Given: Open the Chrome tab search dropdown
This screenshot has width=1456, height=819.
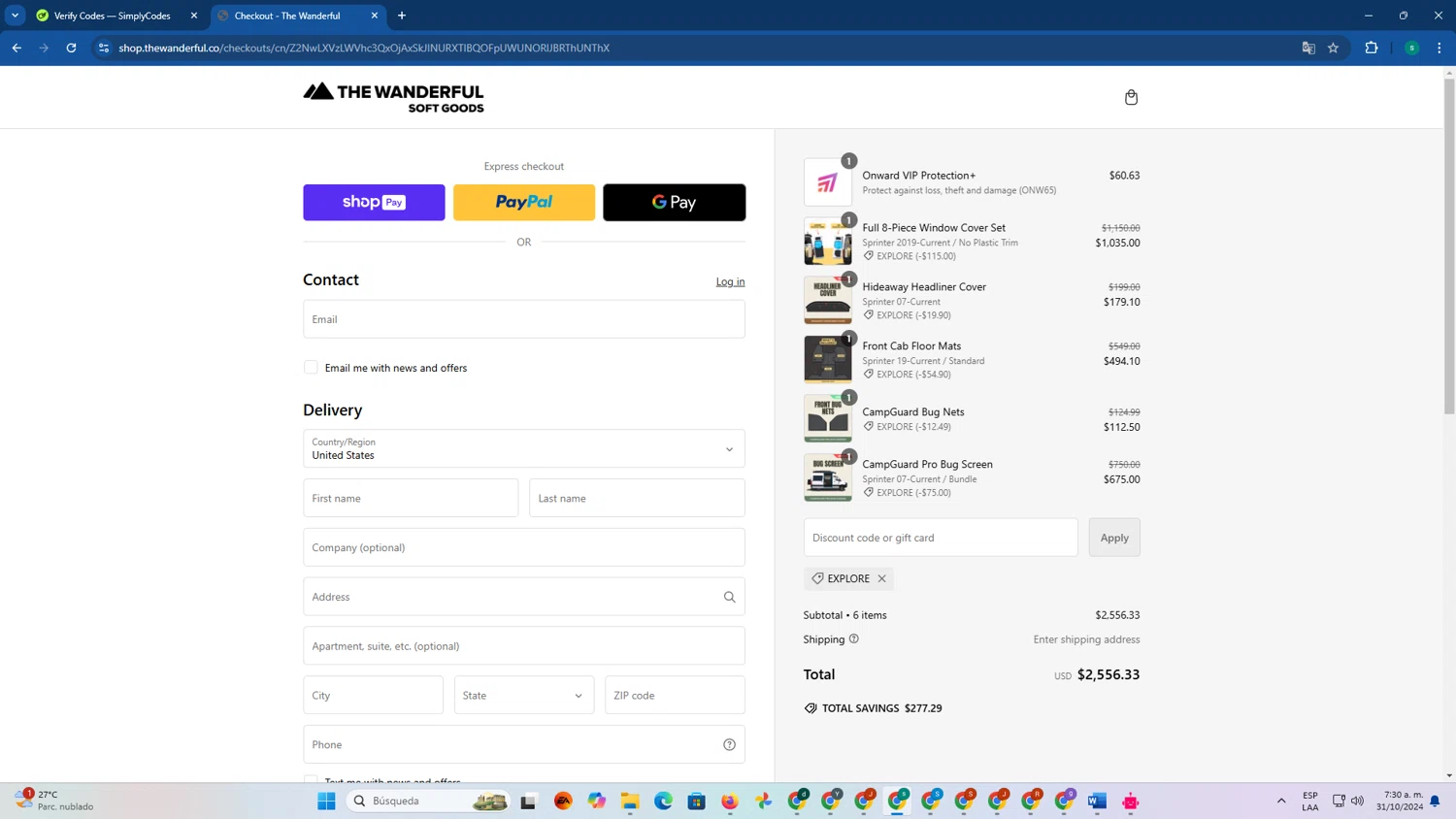Looking at the screenshot, I should click(x=16, y=16).
